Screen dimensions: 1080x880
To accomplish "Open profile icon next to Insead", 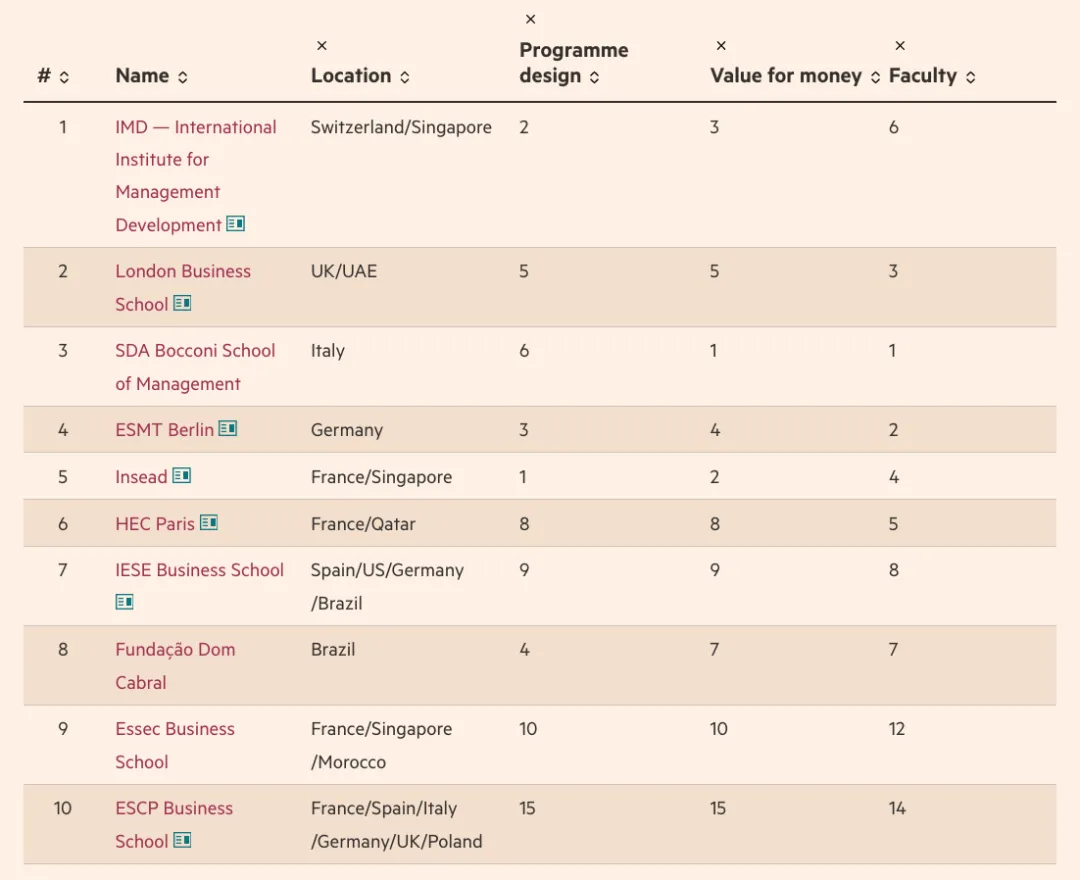I will click(x=182, y=475).
